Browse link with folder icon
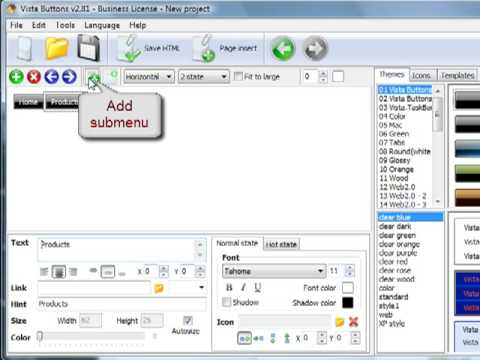This screenshot has width=480, height=360. pyautogui.click(x=159, y=288)
